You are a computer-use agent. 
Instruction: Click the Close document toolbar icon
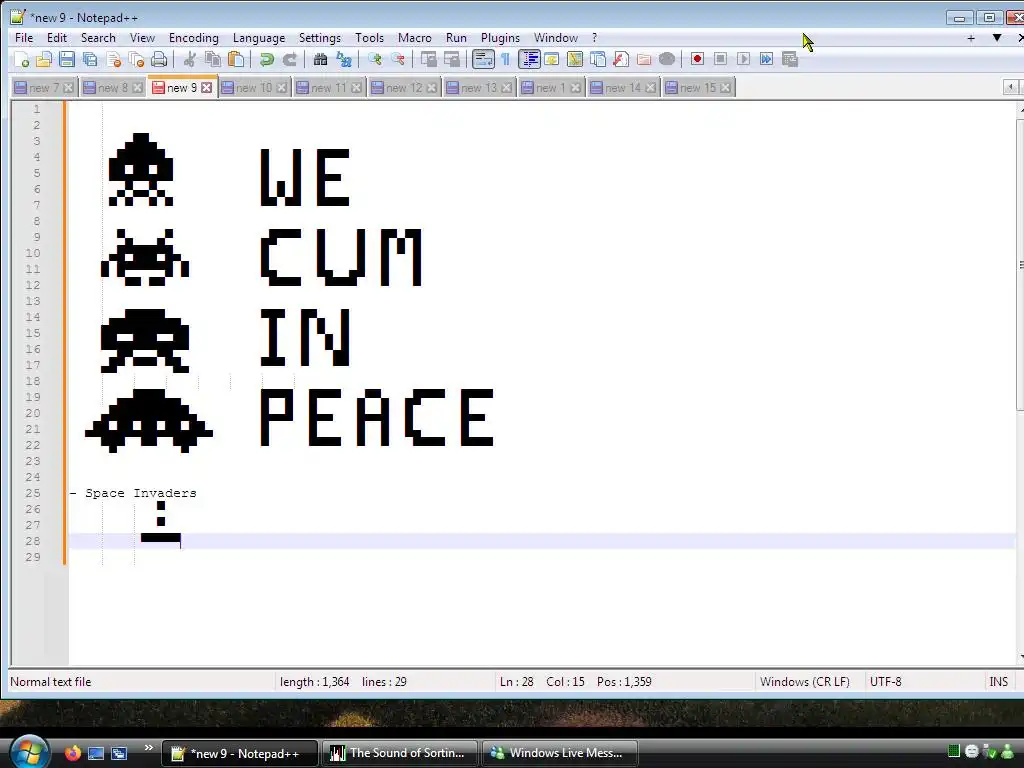(114, 59)
